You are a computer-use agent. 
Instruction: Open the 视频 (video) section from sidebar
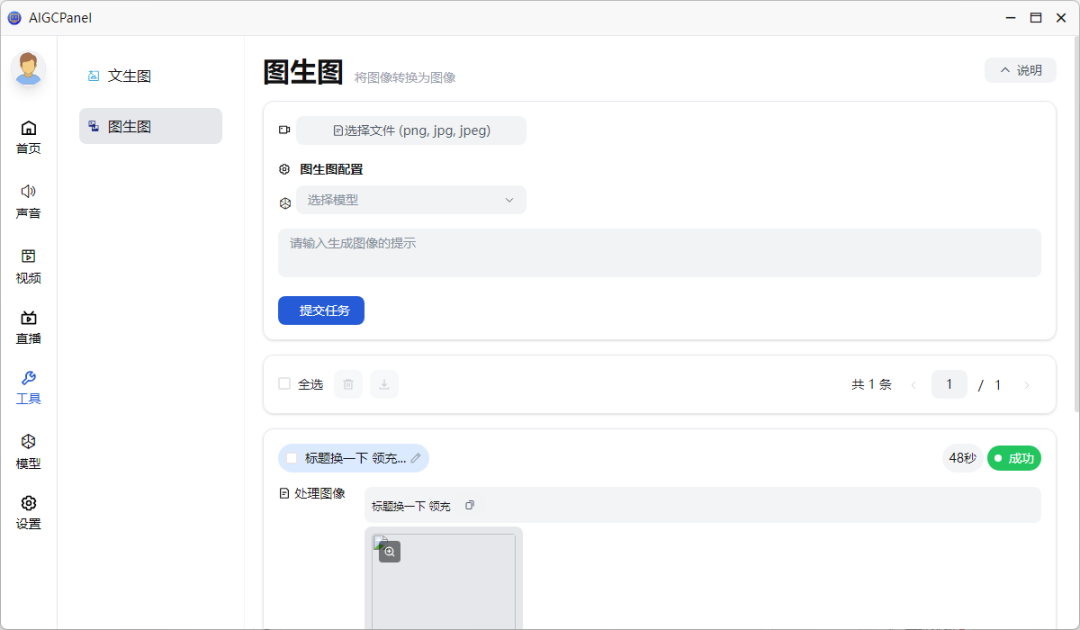(x=28, y=263)
